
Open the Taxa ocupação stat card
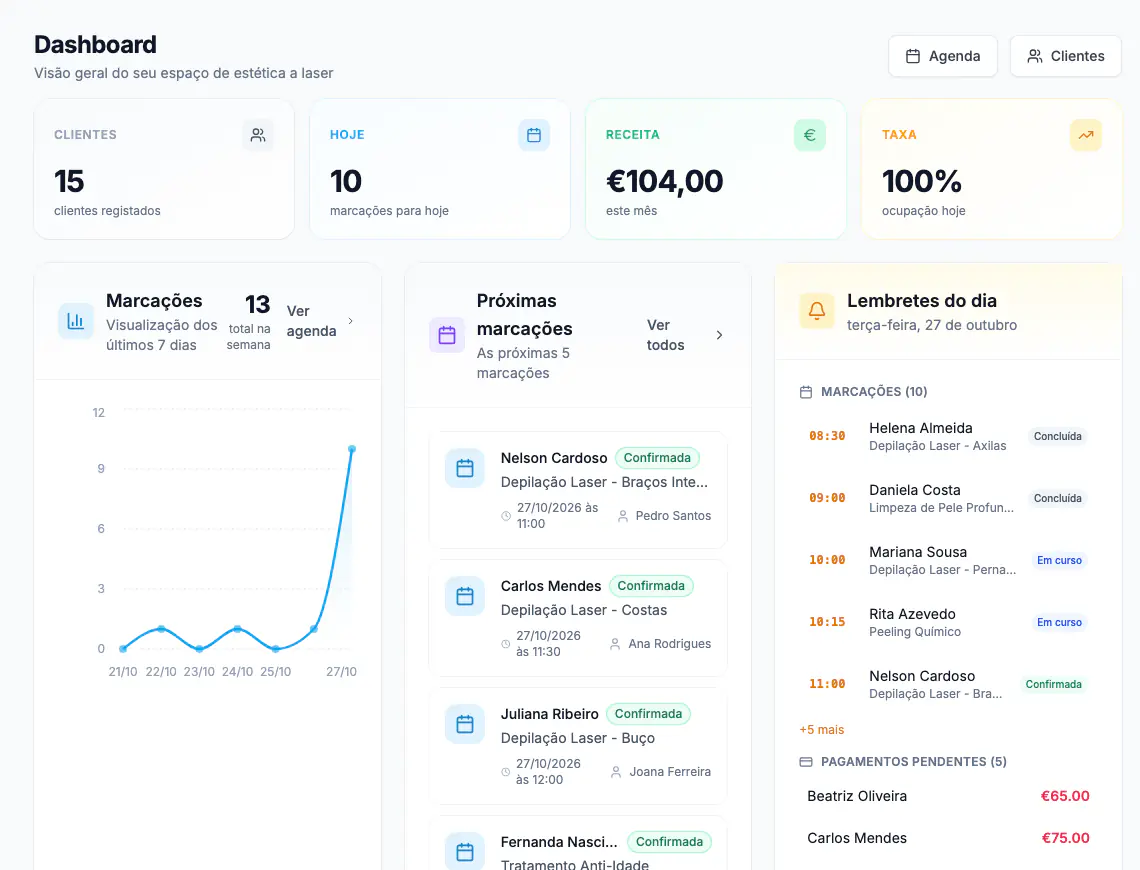(x=992, y=169)
